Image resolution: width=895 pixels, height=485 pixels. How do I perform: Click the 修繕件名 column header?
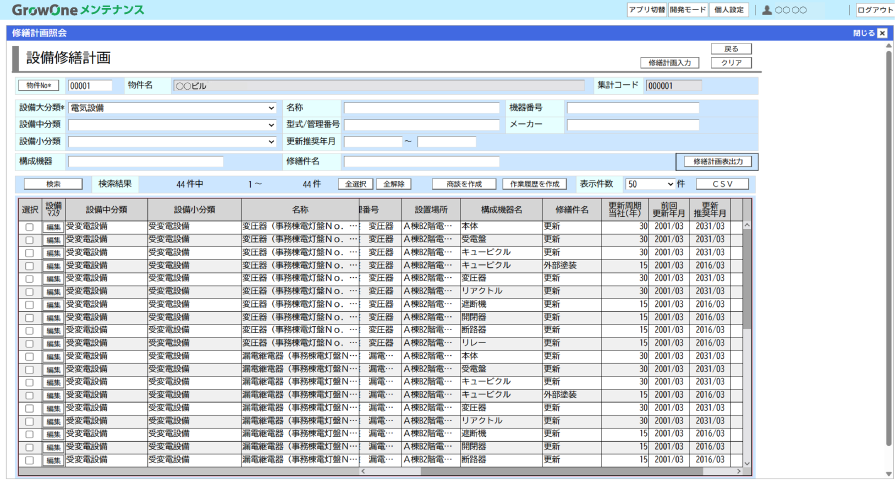pyautogui.click(x=572, y=210)
